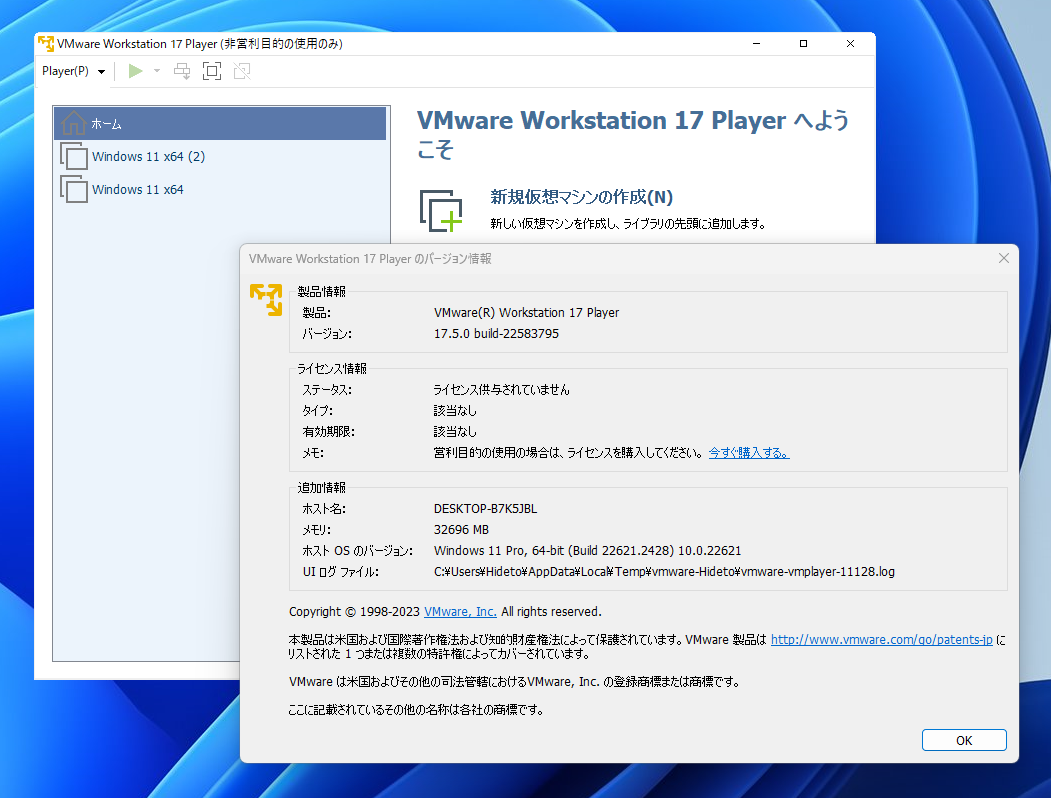Click the VMware logo in the About dialog

(265, 299)
